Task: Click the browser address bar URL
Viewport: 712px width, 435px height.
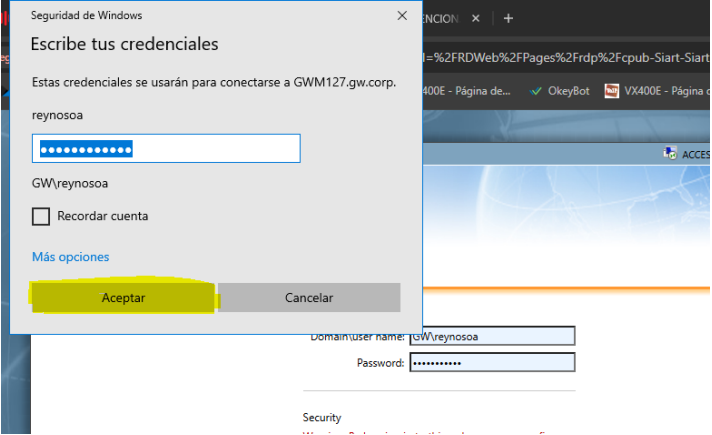Action: coord(560,54)
